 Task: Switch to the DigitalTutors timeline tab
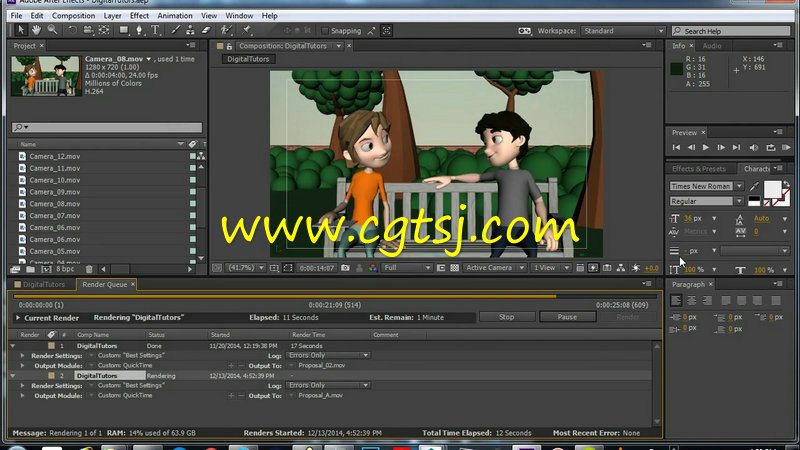click(43, 285)
